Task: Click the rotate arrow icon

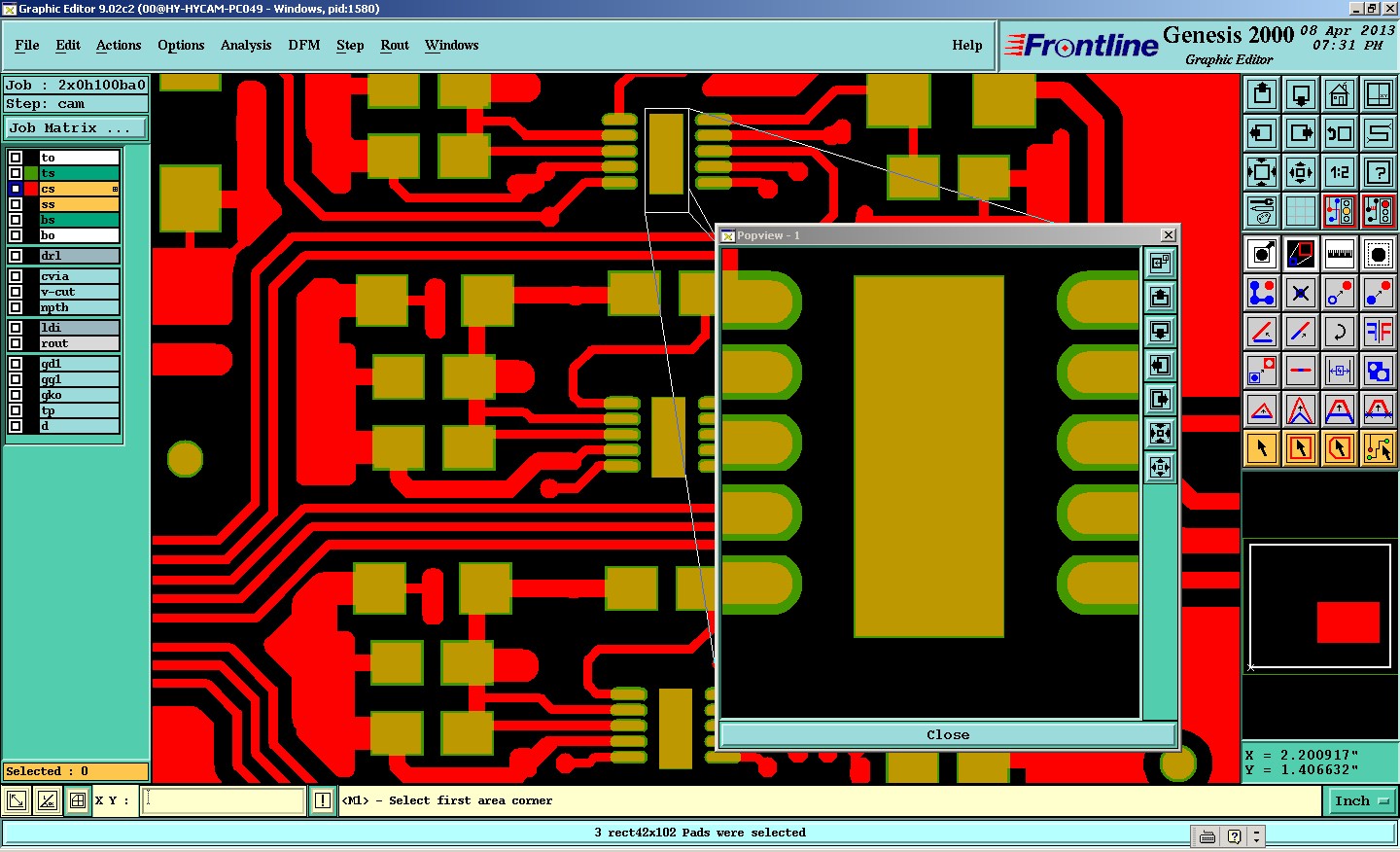Action: [x=1340, y=332]
